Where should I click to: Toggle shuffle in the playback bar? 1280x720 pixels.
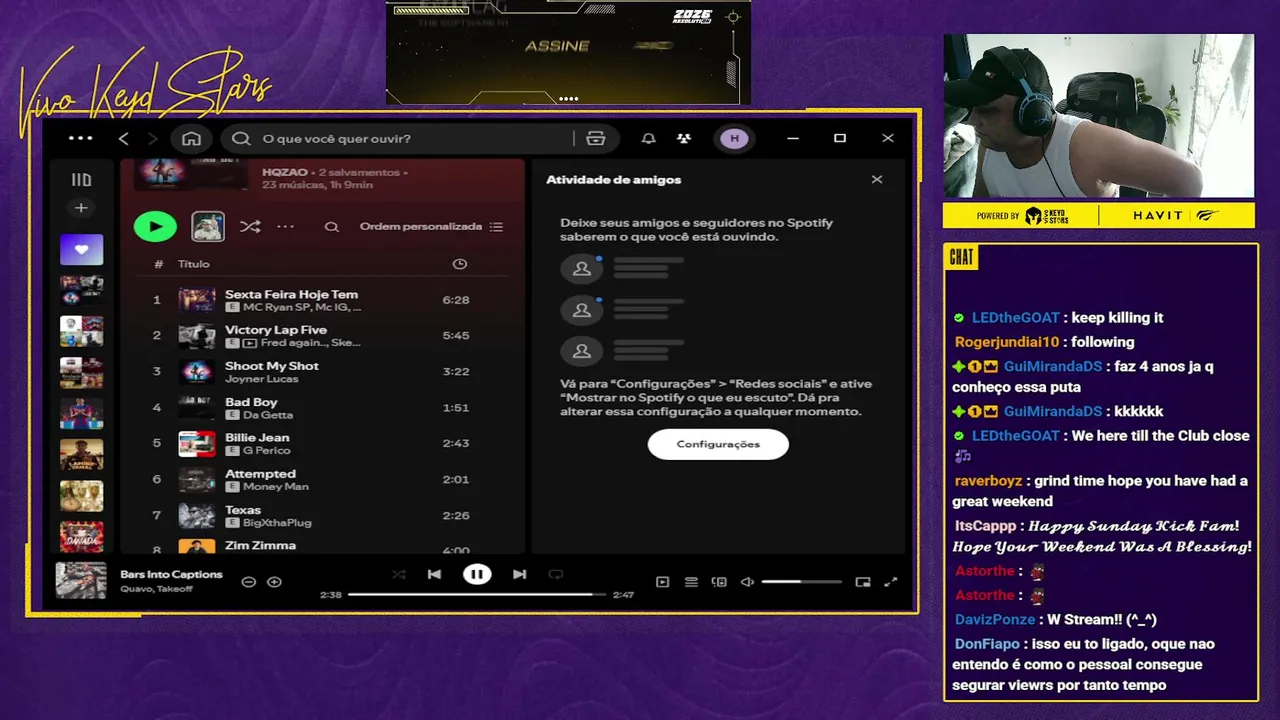point(399,574)
